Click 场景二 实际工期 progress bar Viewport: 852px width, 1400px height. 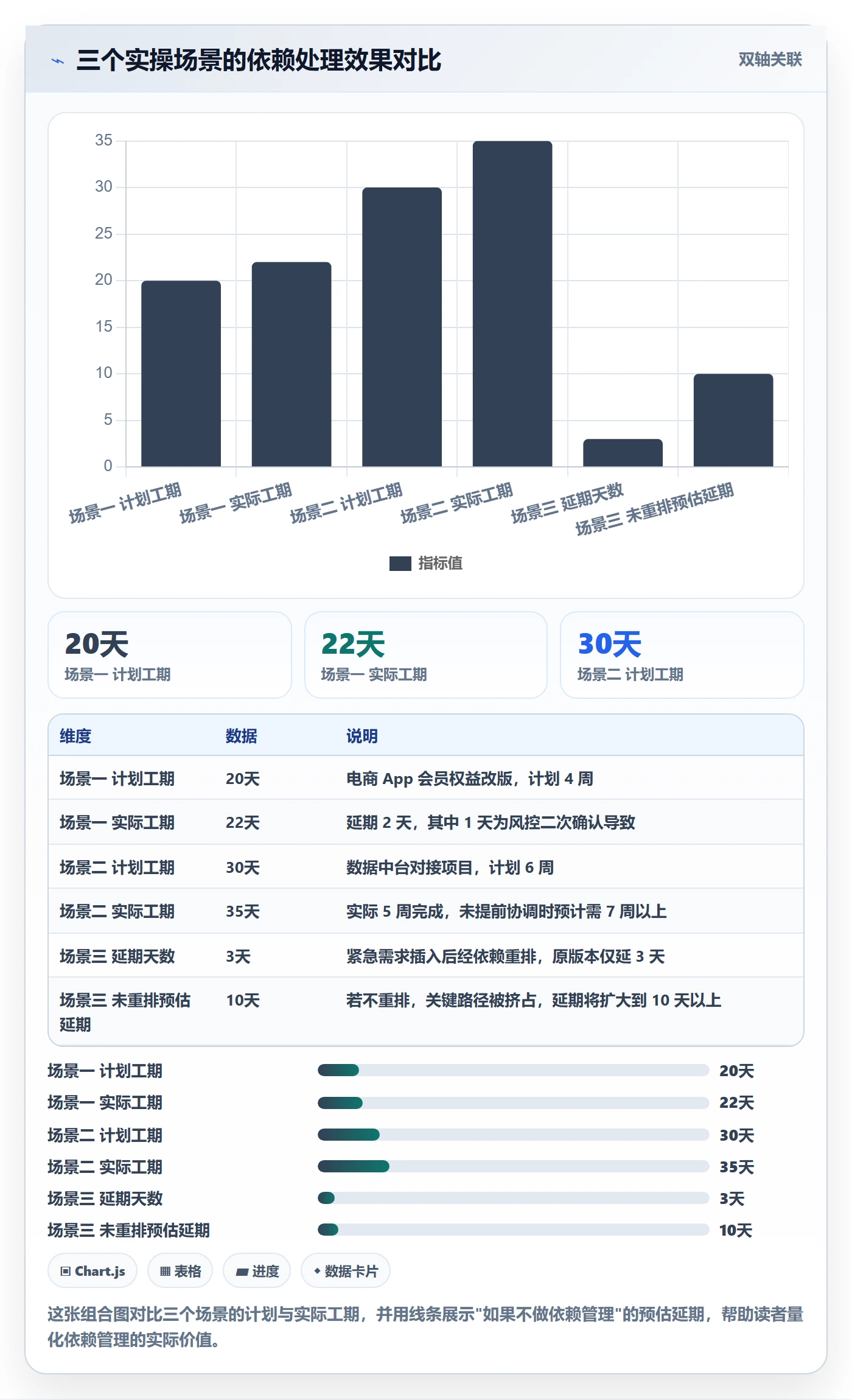pos(513,1166)
